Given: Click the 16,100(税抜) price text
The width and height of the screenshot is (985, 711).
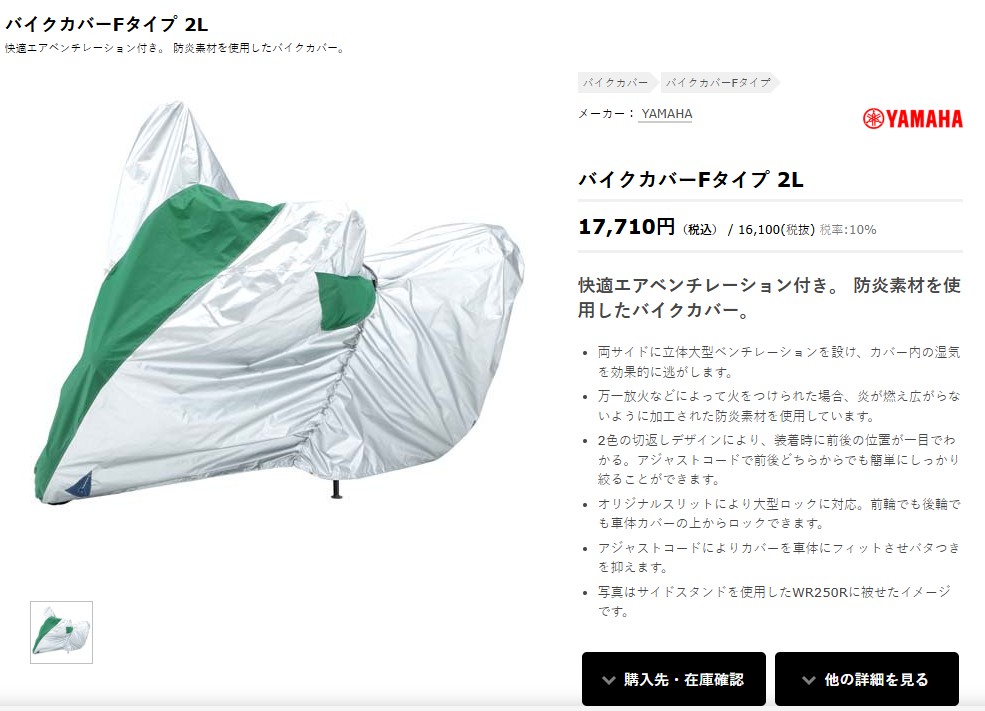Looking at the screenshot, I should 776,230.
